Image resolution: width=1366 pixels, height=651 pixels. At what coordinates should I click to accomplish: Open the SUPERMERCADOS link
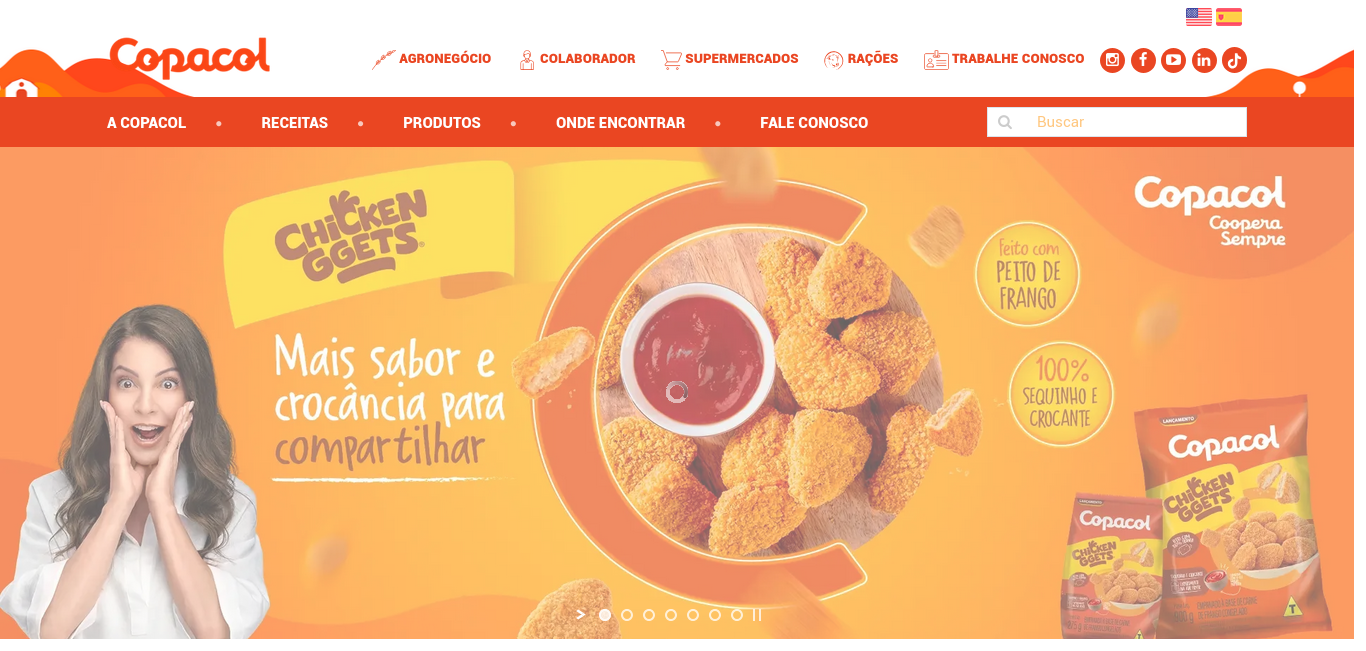[730, 59]
